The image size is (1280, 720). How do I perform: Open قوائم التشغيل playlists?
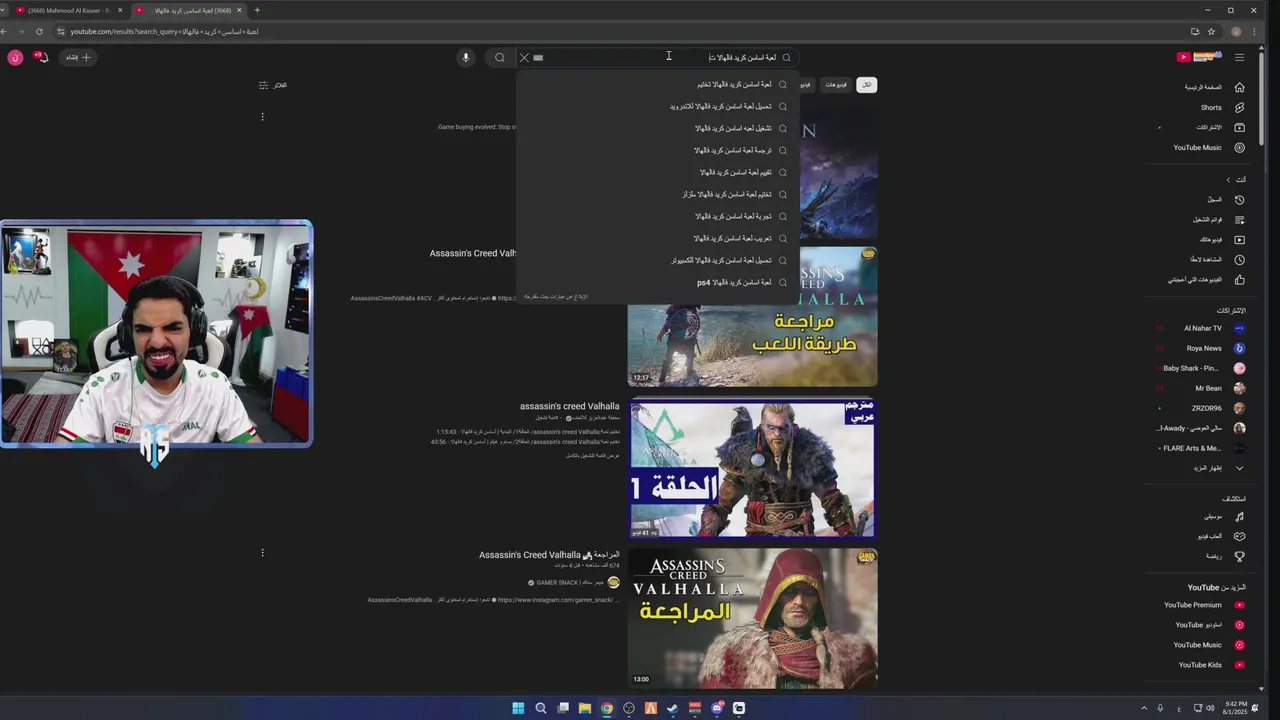(1207, 219)
